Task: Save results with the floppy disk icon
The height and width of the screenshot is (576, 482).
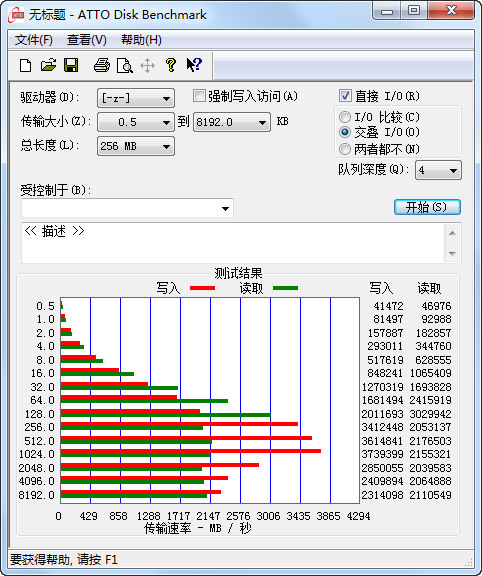Action: [71, 65]
